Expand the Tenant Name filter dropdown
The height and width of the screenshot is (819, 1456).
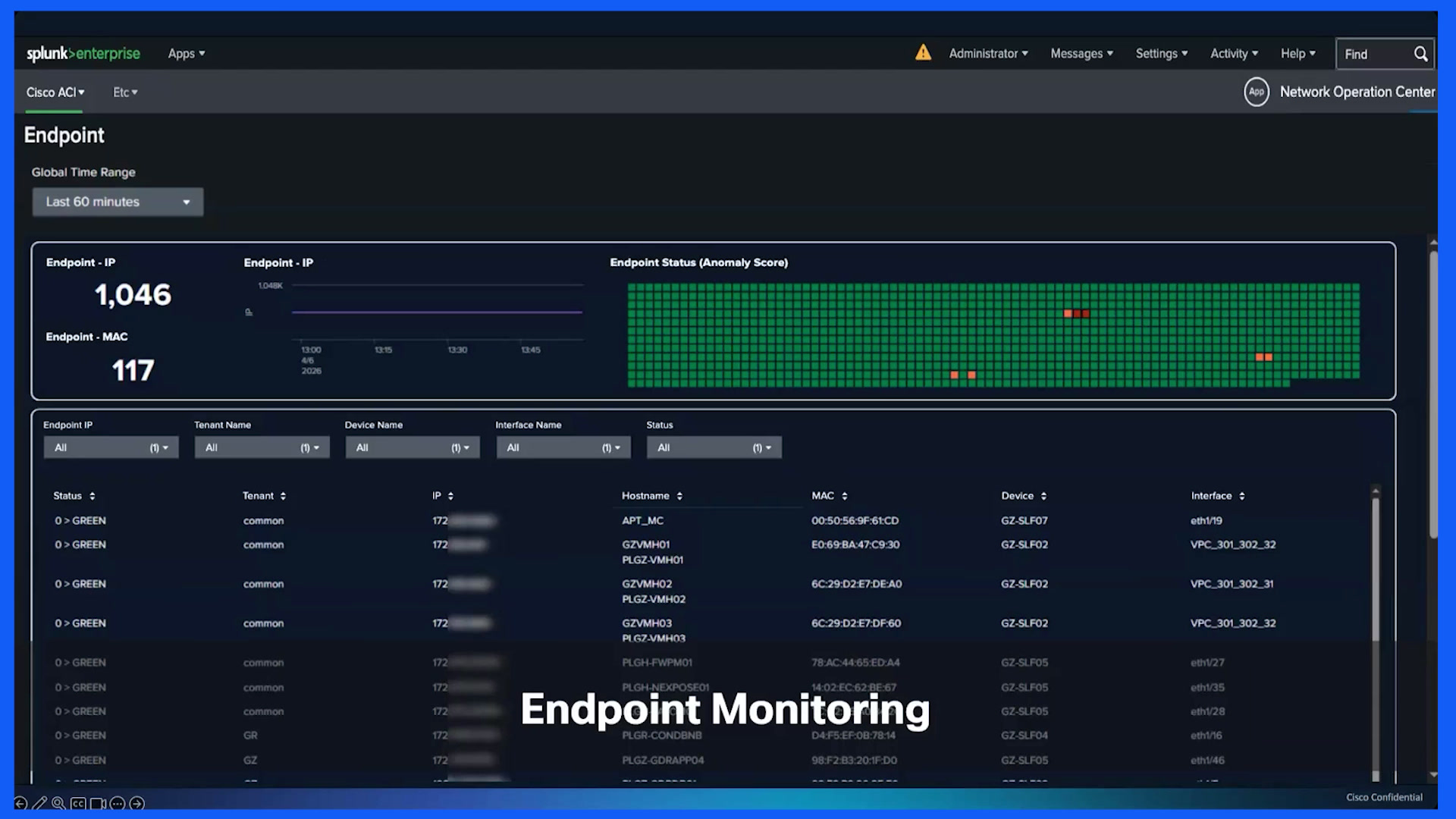pyautogui.click(x=262, y=447)
